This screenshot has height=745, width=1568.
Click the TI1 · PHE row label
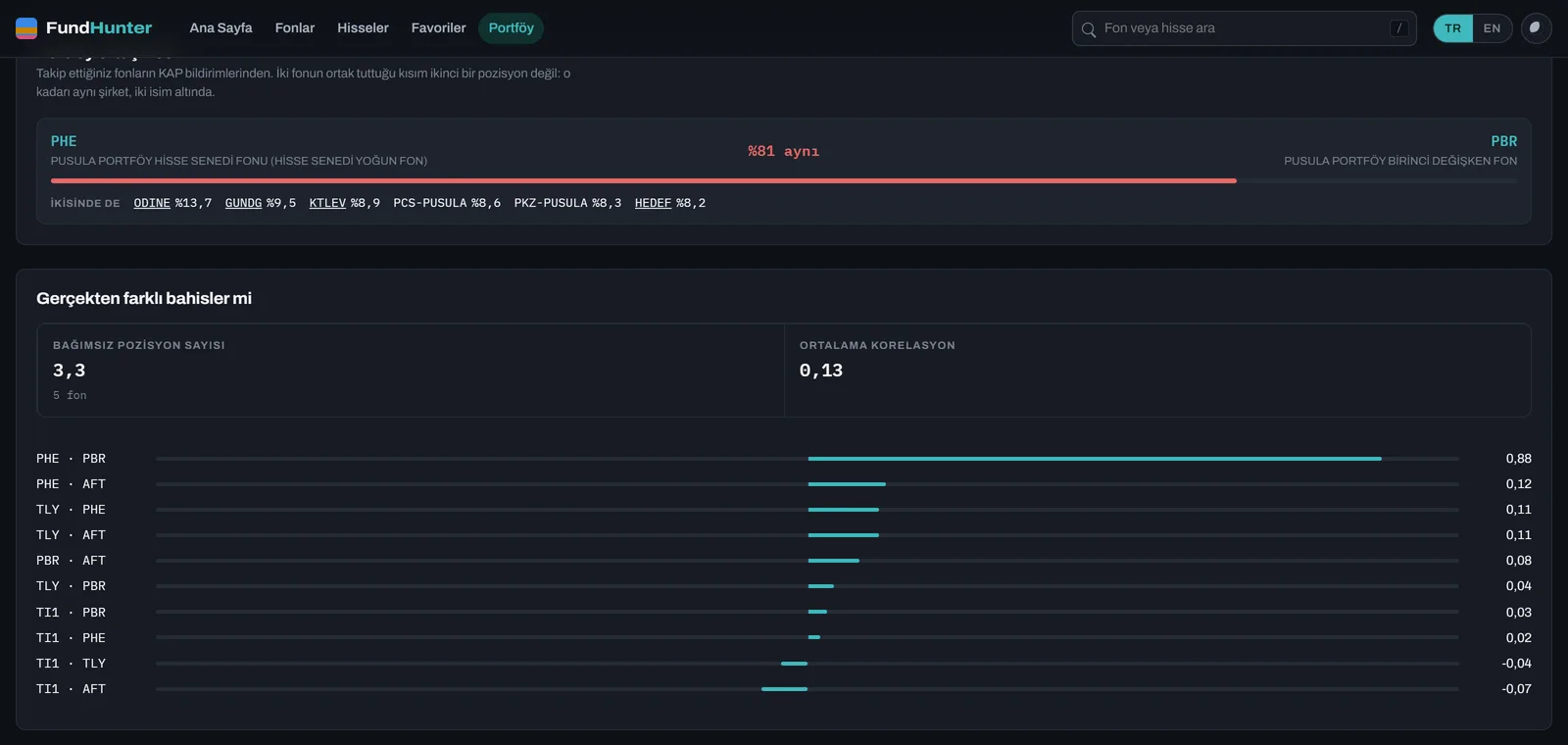click(x=71, y=638)
